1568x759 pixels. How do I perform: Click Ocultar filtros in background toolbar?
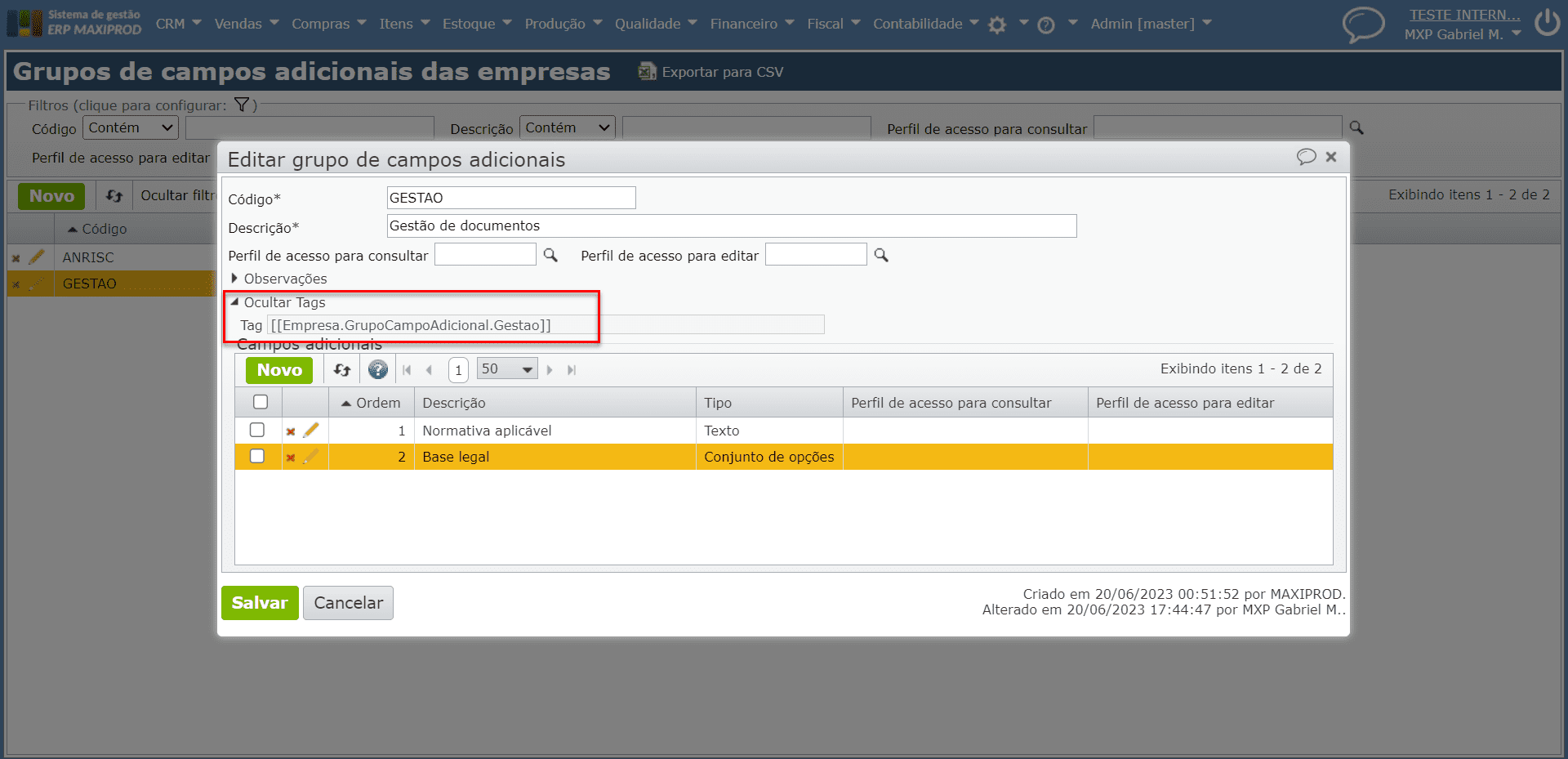[176, 195]
